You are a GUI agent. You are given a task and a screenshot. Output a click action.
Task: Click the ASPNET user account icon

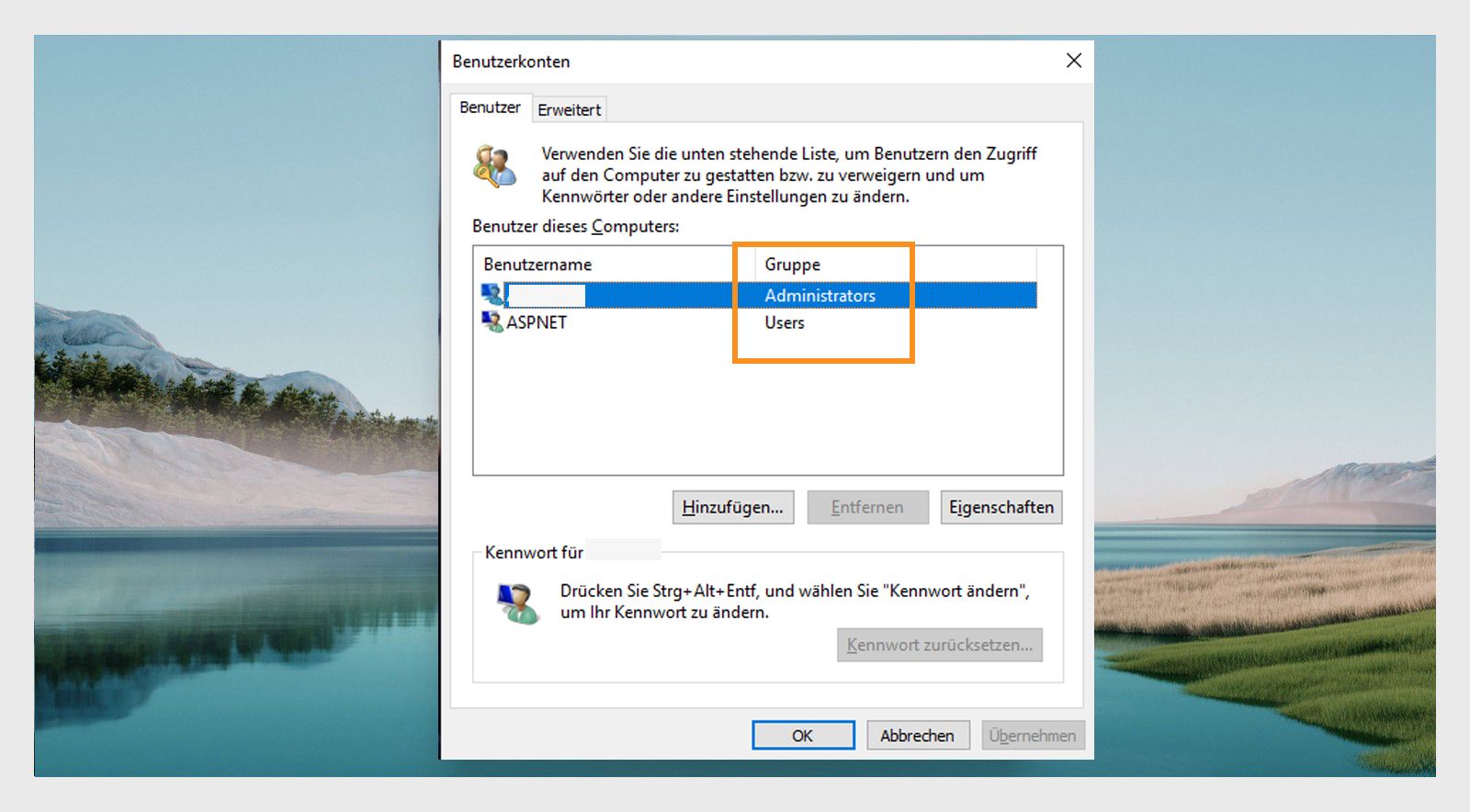click(x=492, y=321)
